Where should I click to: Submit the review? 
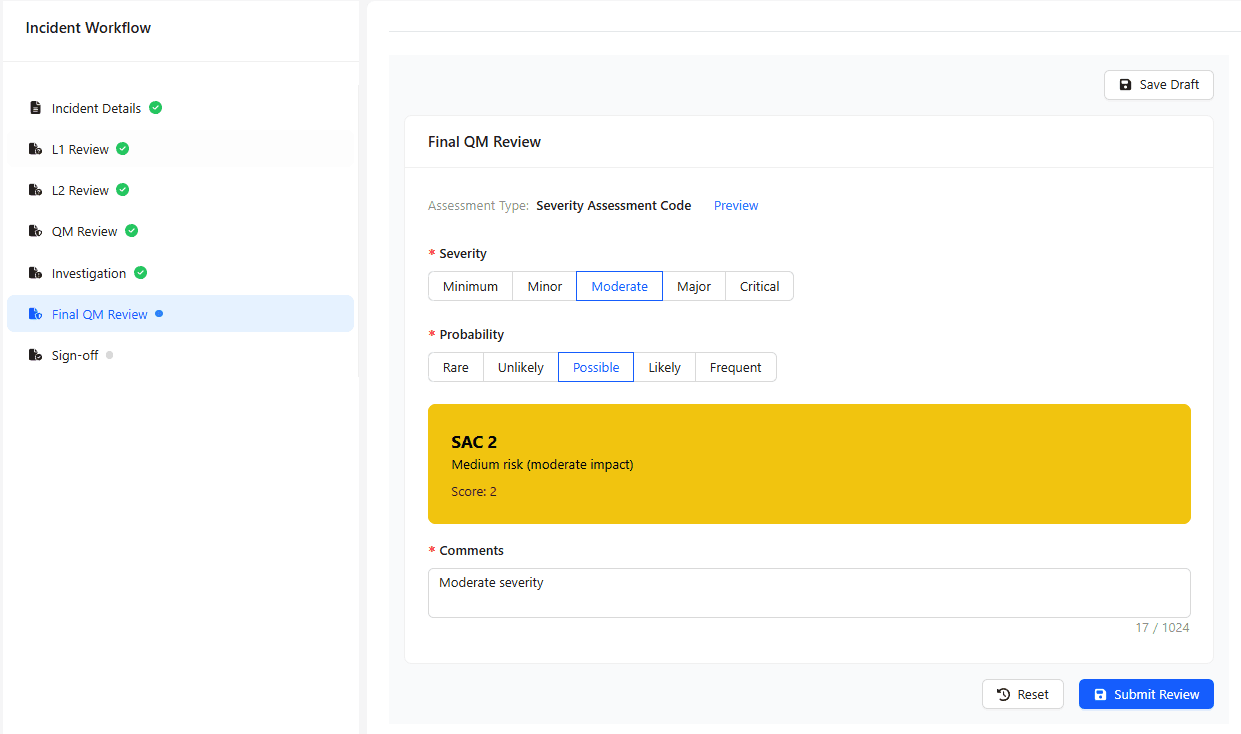tap(1145, 694)
